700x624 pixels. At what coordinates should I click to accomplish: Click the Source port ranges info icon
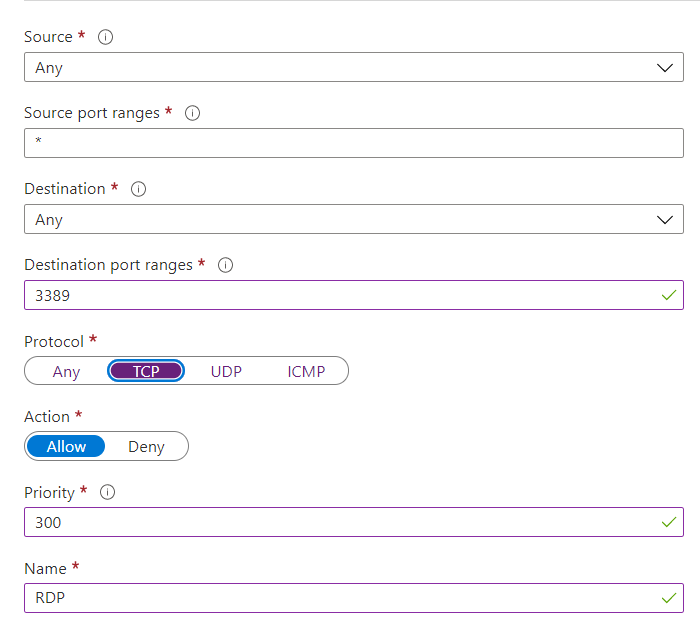pyautogui.click(x=193, y=113)
